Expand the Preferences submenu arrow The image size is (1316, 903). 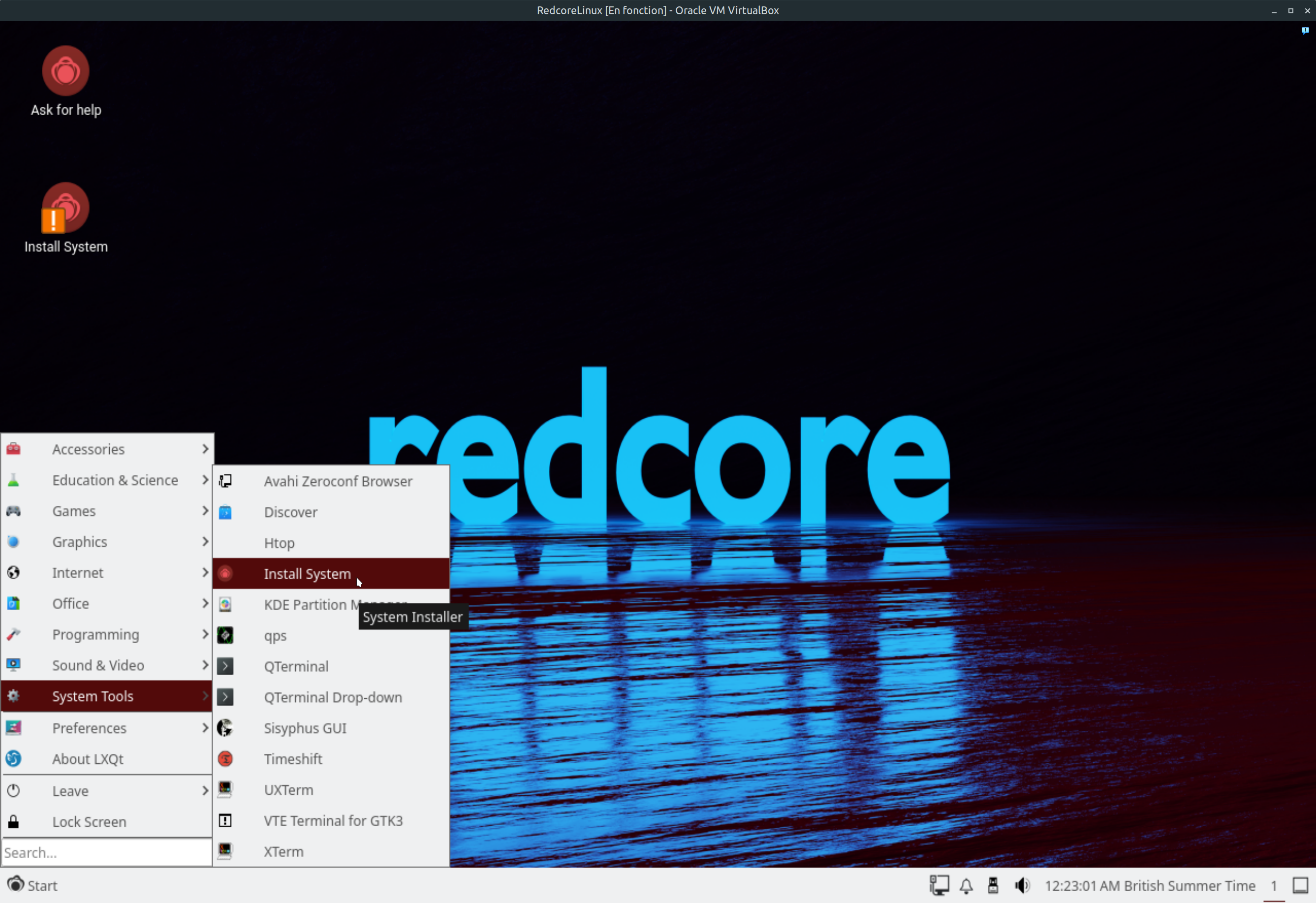[205, 728]
